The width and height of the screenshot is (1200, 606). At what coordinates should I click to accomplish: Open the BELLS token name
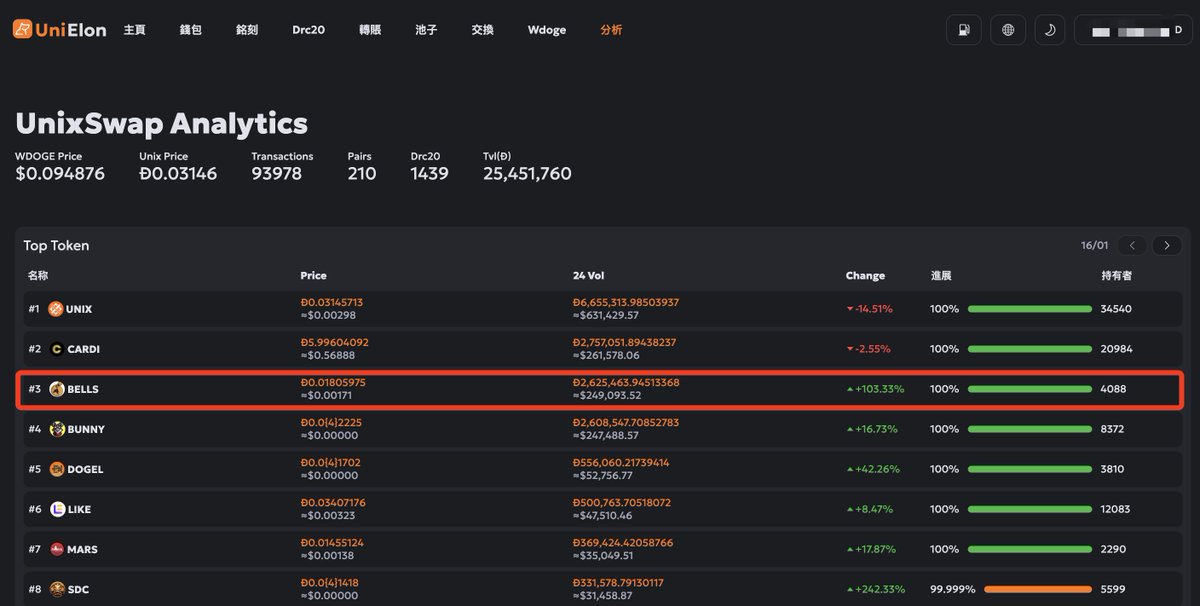click(x=83, y=389)
